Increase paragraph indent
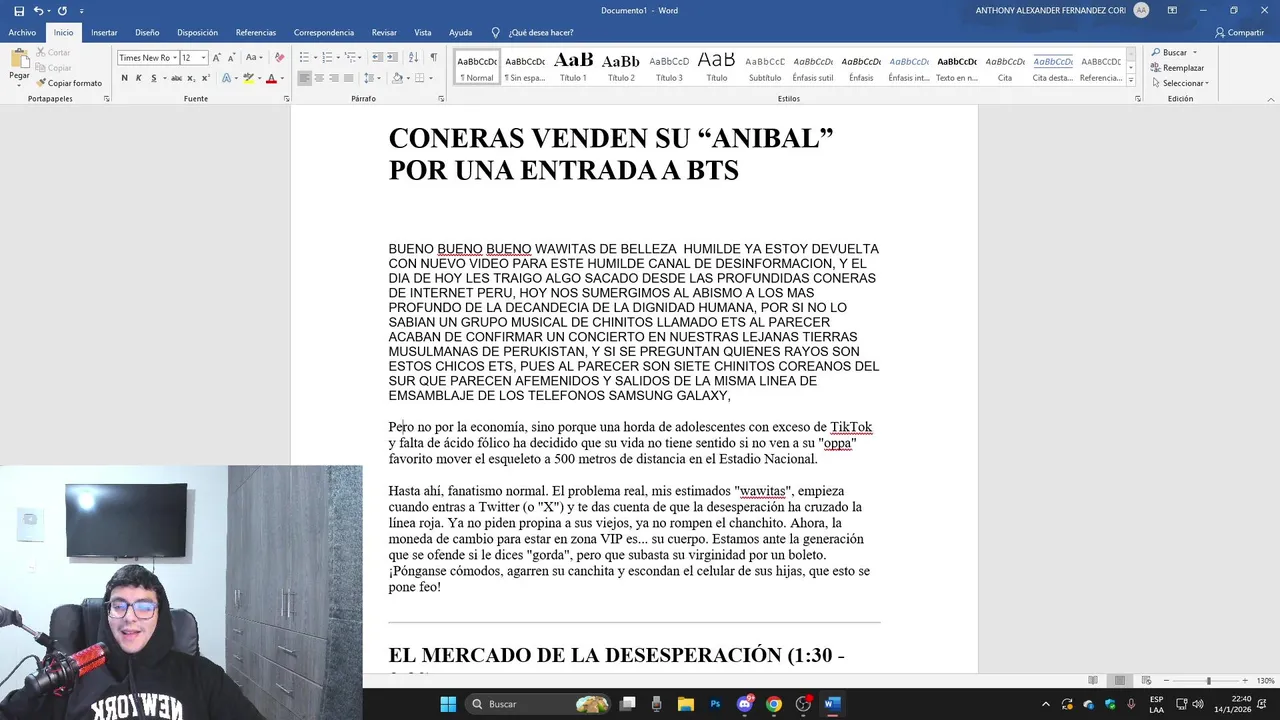 pyautogui.click(x=392, y=57)
